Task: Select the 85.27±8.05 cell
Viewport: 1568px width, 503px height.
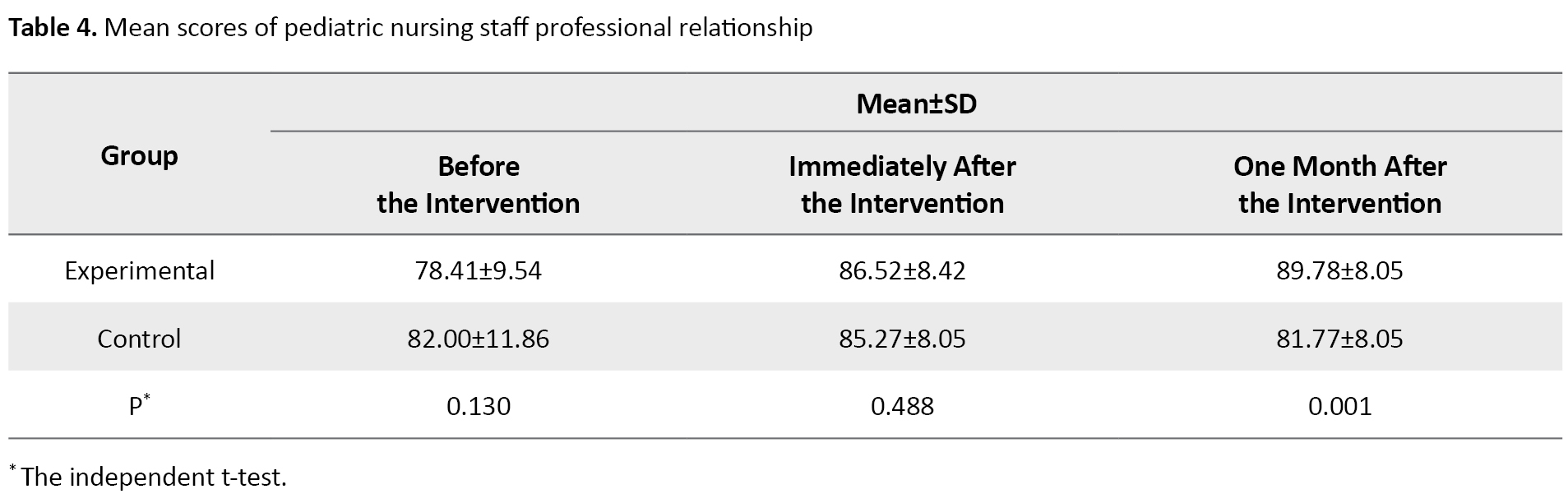Action: (x=902, y=339)
